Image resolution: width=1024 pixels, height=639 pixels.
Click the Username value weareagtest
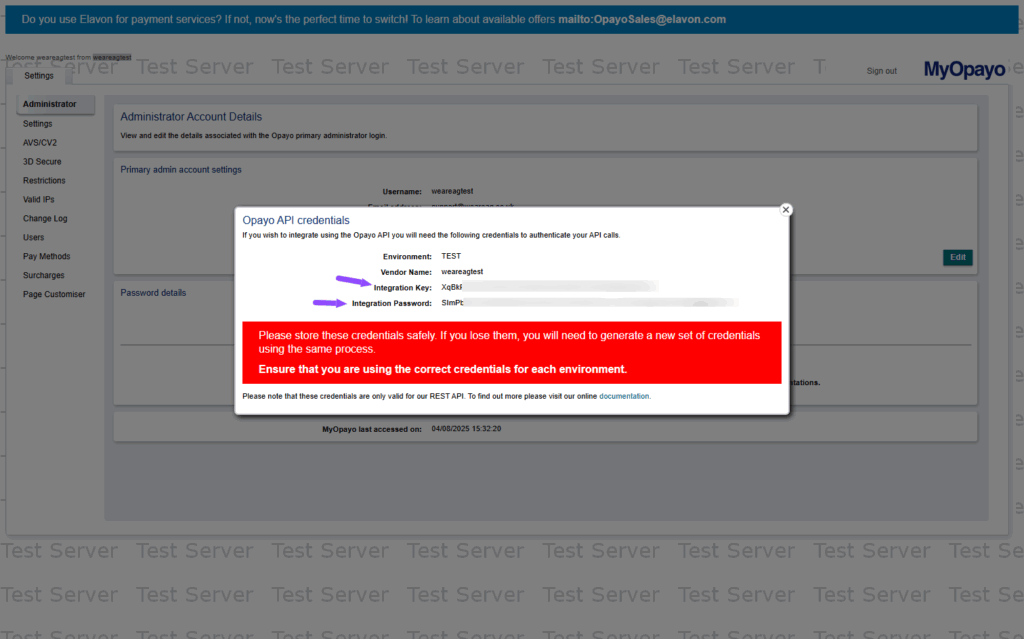click(452, 191)
